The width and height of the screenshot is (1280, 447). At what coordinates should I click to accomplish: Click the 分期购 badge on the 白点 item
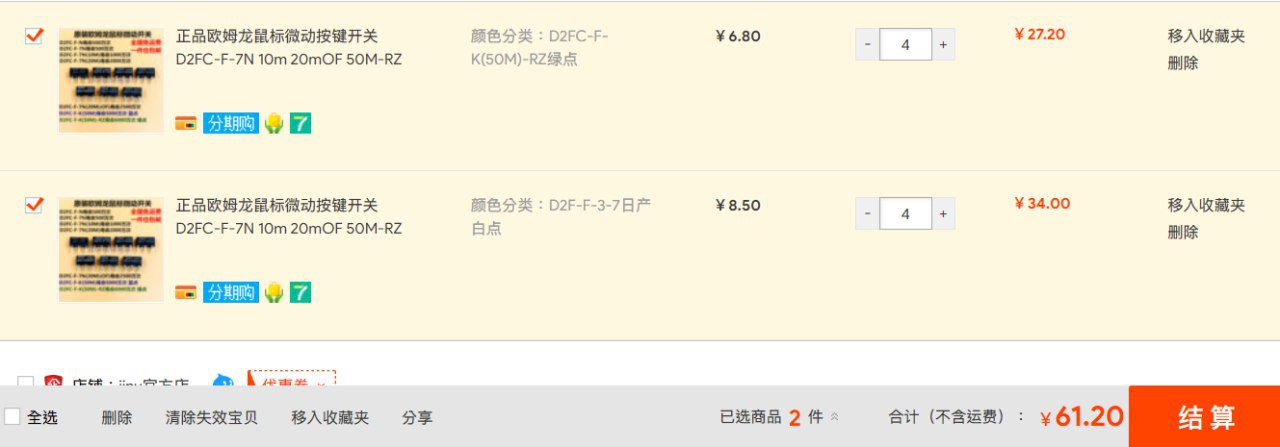click(x=230, y=292)
